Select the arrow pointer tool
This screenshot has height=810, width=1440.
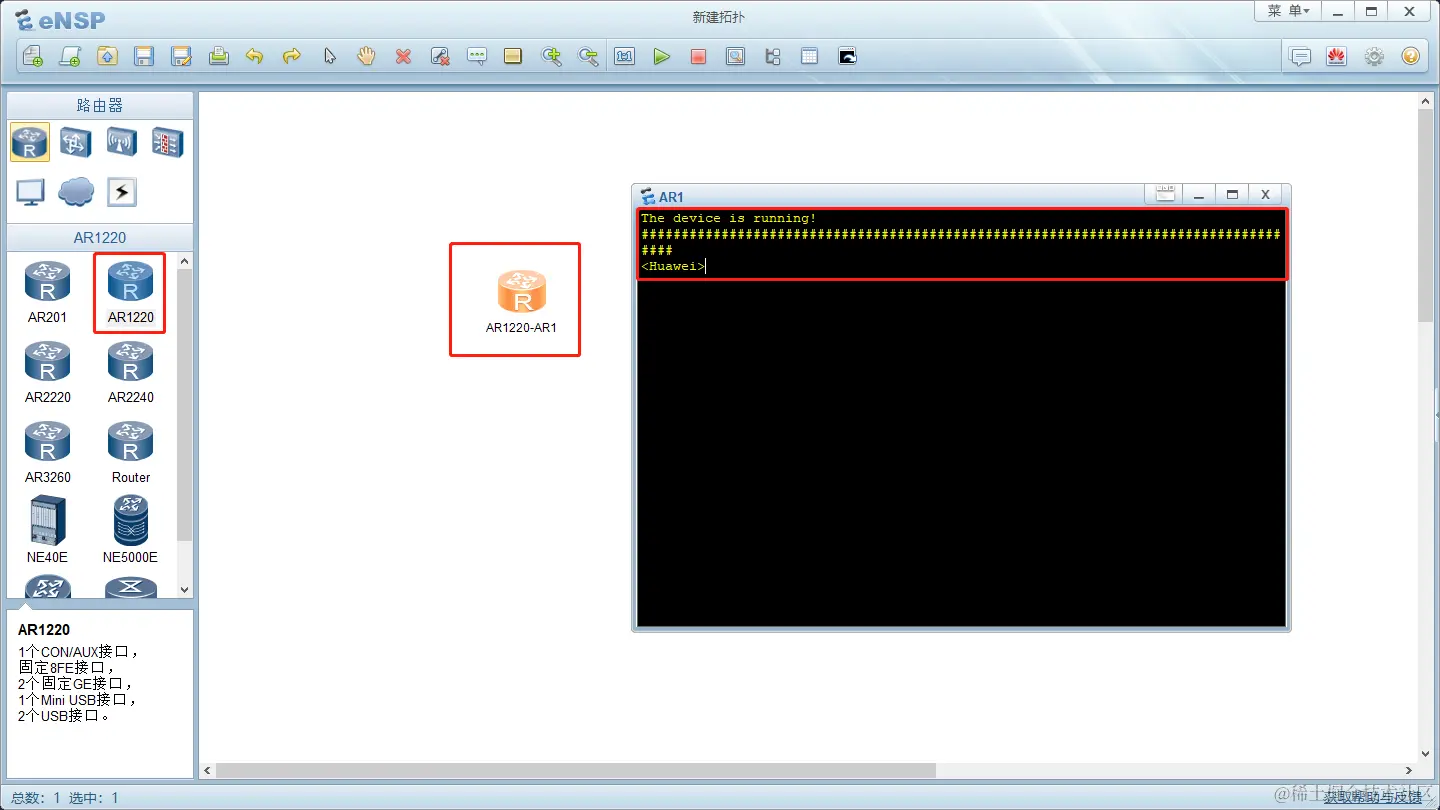click(x=329, y=57)
